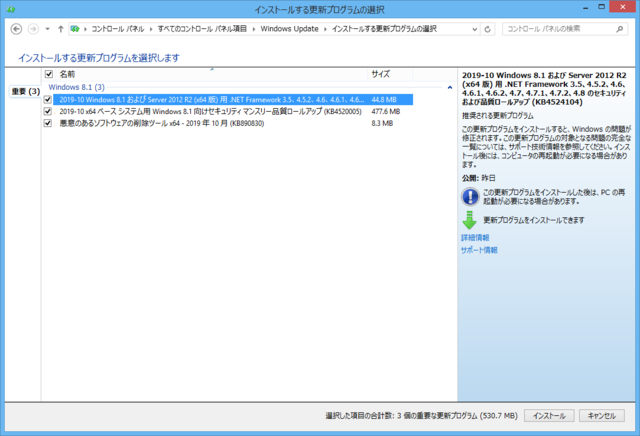The height and width of the screenshot is (436, 640).
Task: Uncheck the malicious software removal tool KB890830
Action: click(47, 123)
